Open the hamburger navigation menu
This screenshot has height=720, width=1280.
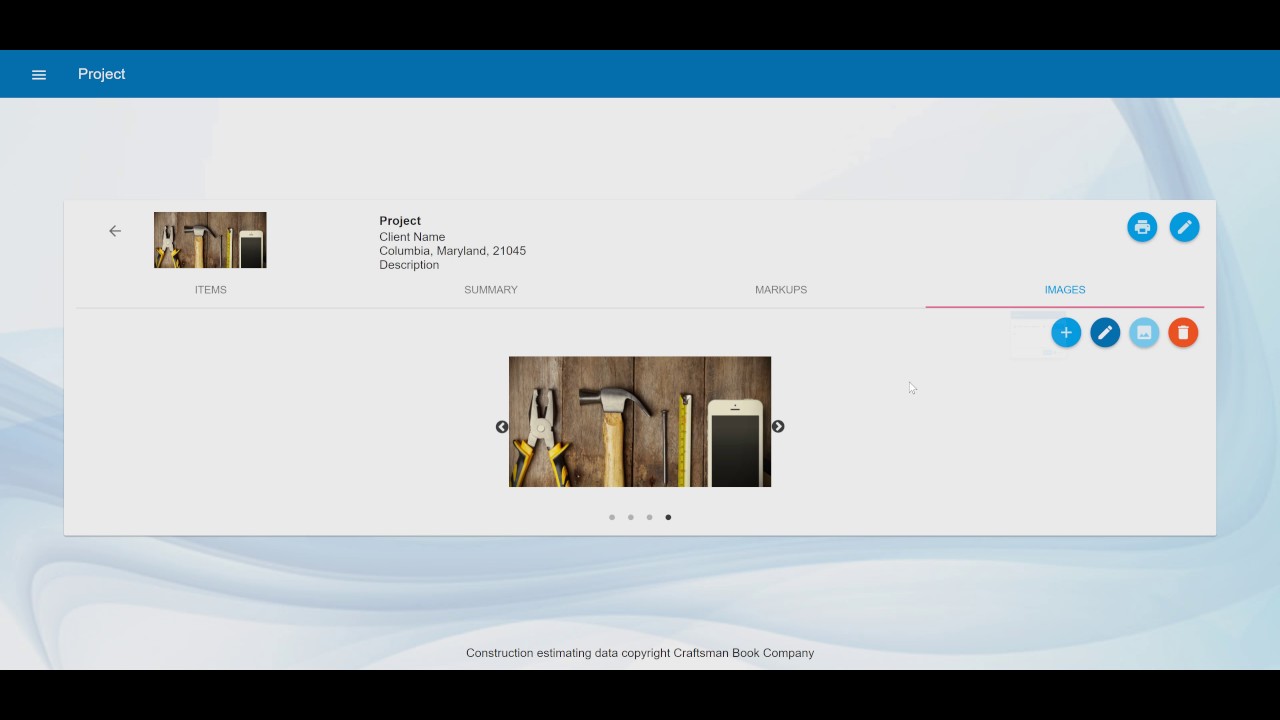[39, 74]
